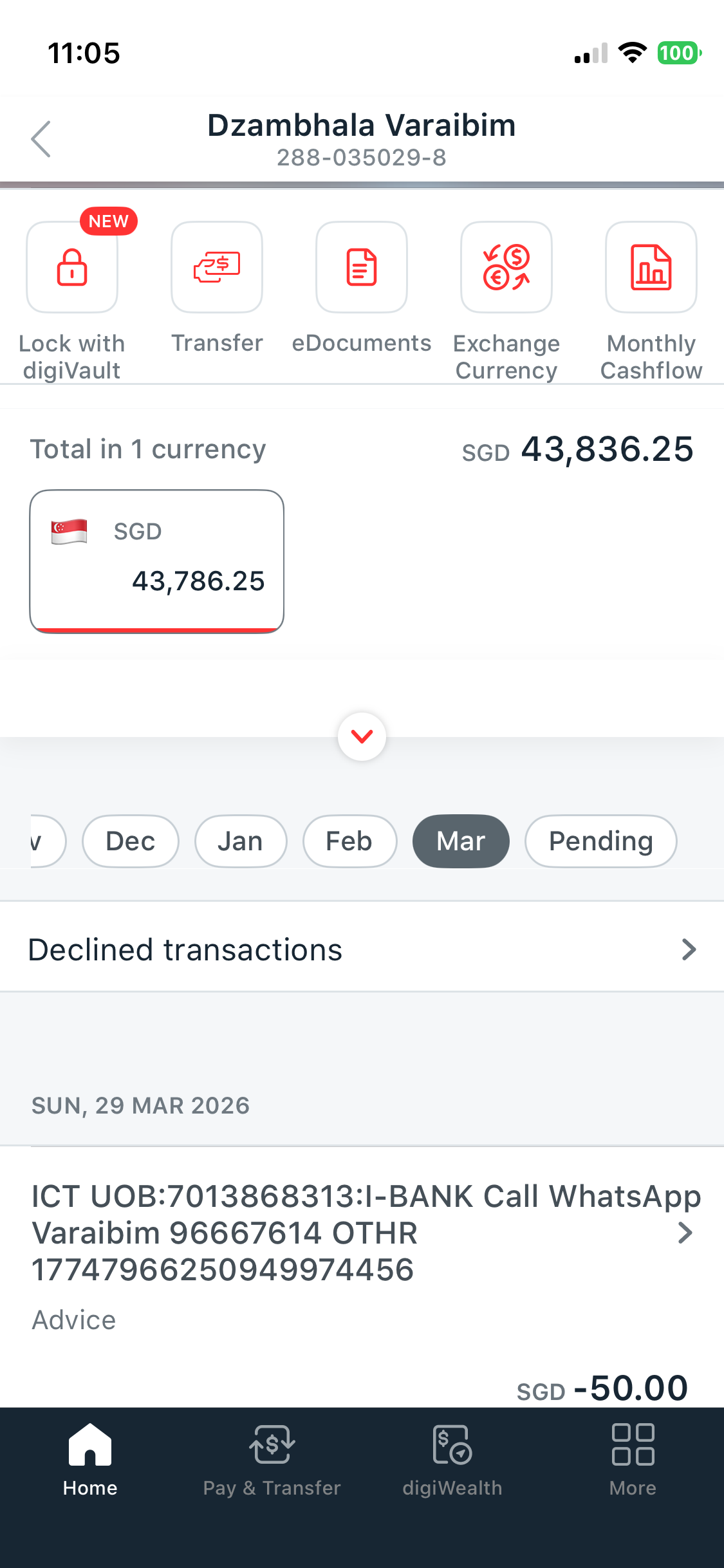Tap the Advice label under transaction
This screenshot has height=1568, width=724.
pos(74,1320)
